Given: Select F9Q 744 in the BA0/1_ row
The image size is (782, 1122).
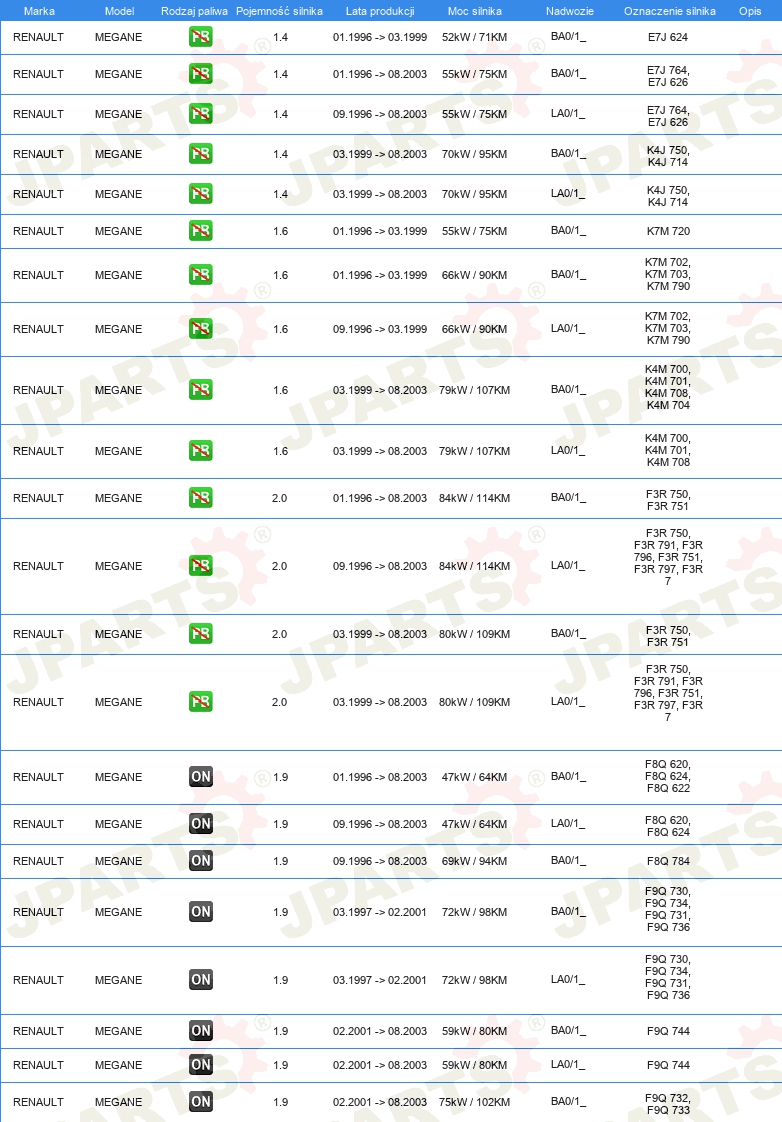Looking at the screenshot, I should click(x=668, y=1031).
